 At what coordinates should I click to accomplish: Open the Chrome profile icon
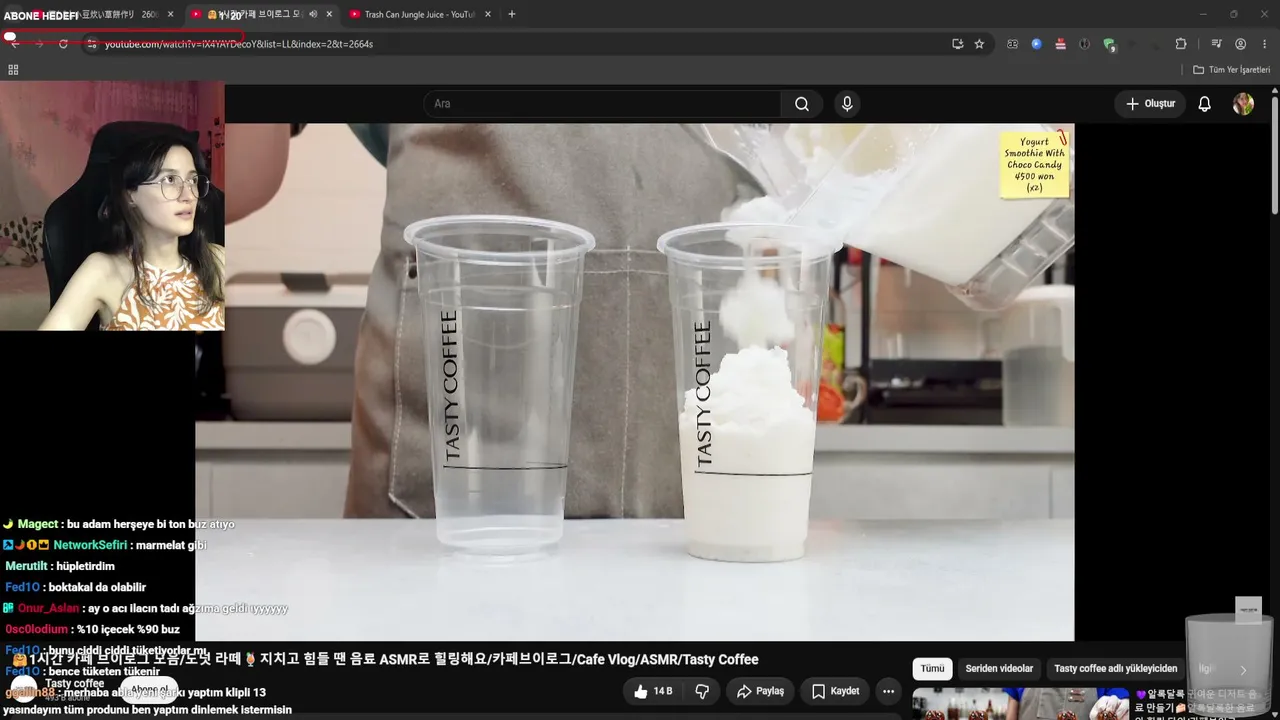click(x=1240, y=44)
